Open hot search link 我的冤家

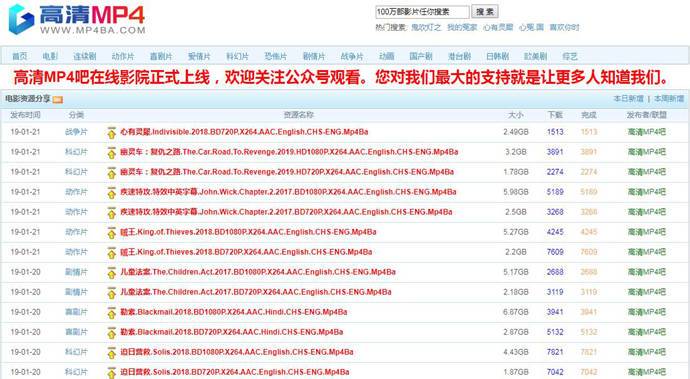point(462,27)
